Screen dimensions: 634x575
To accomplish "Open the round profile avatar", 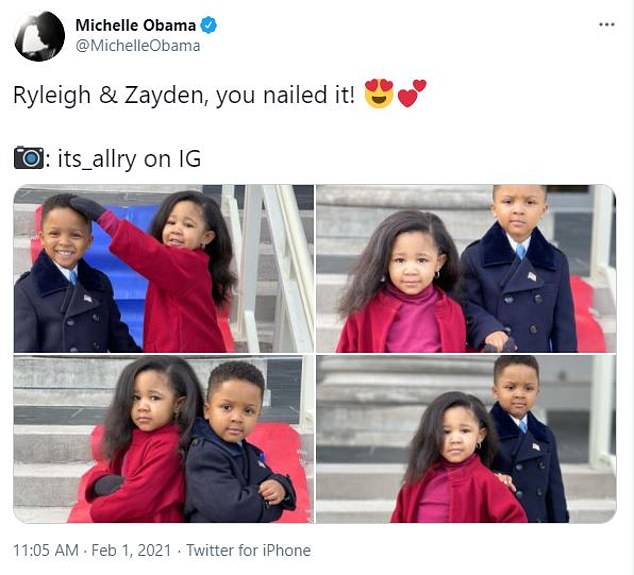I will [x=39, y=36].
